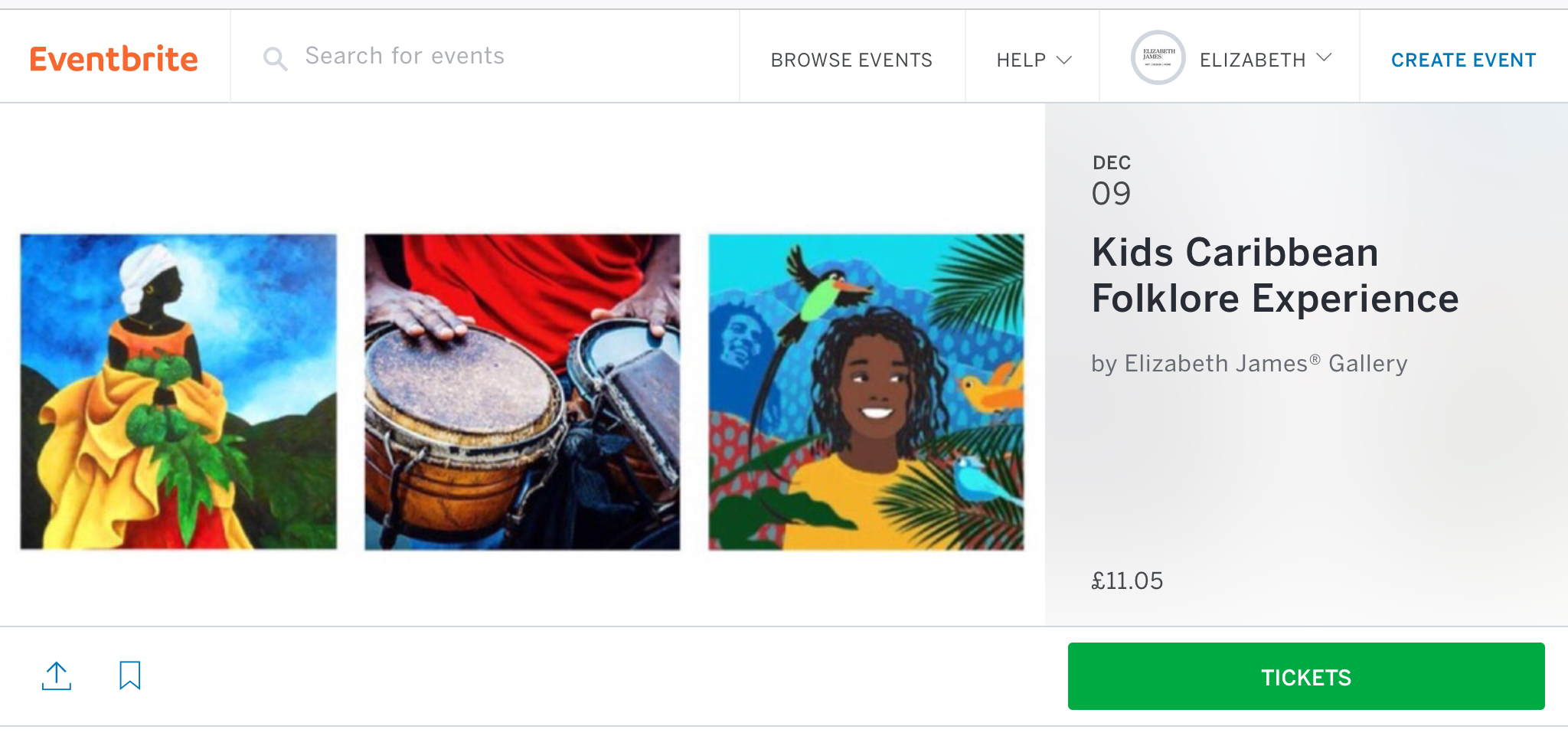Screen dimensions: 1568x749
Task: Click the DEC 09 event date
Action: pyautogui.click(x=1112, y=181)
